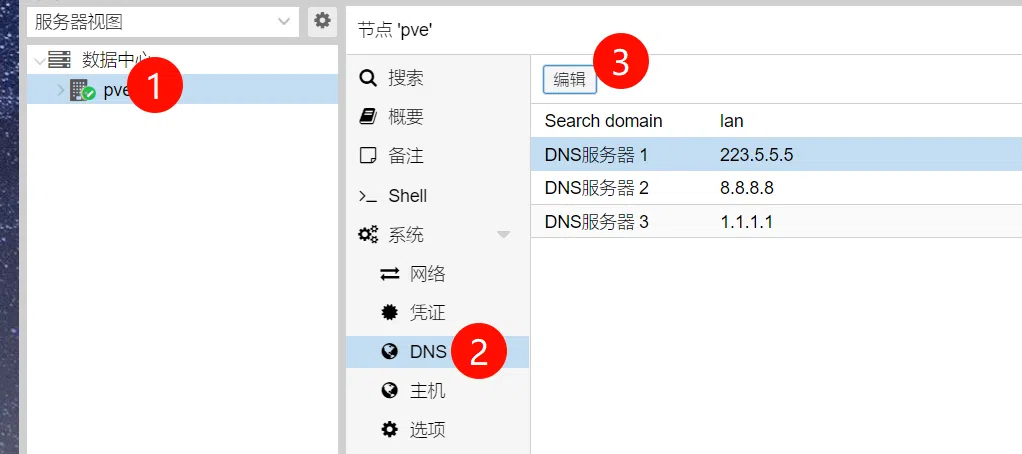This screenshot has height=454, width=1022.
Task: Click the 系统 gears icon
Action: (368, 235)
